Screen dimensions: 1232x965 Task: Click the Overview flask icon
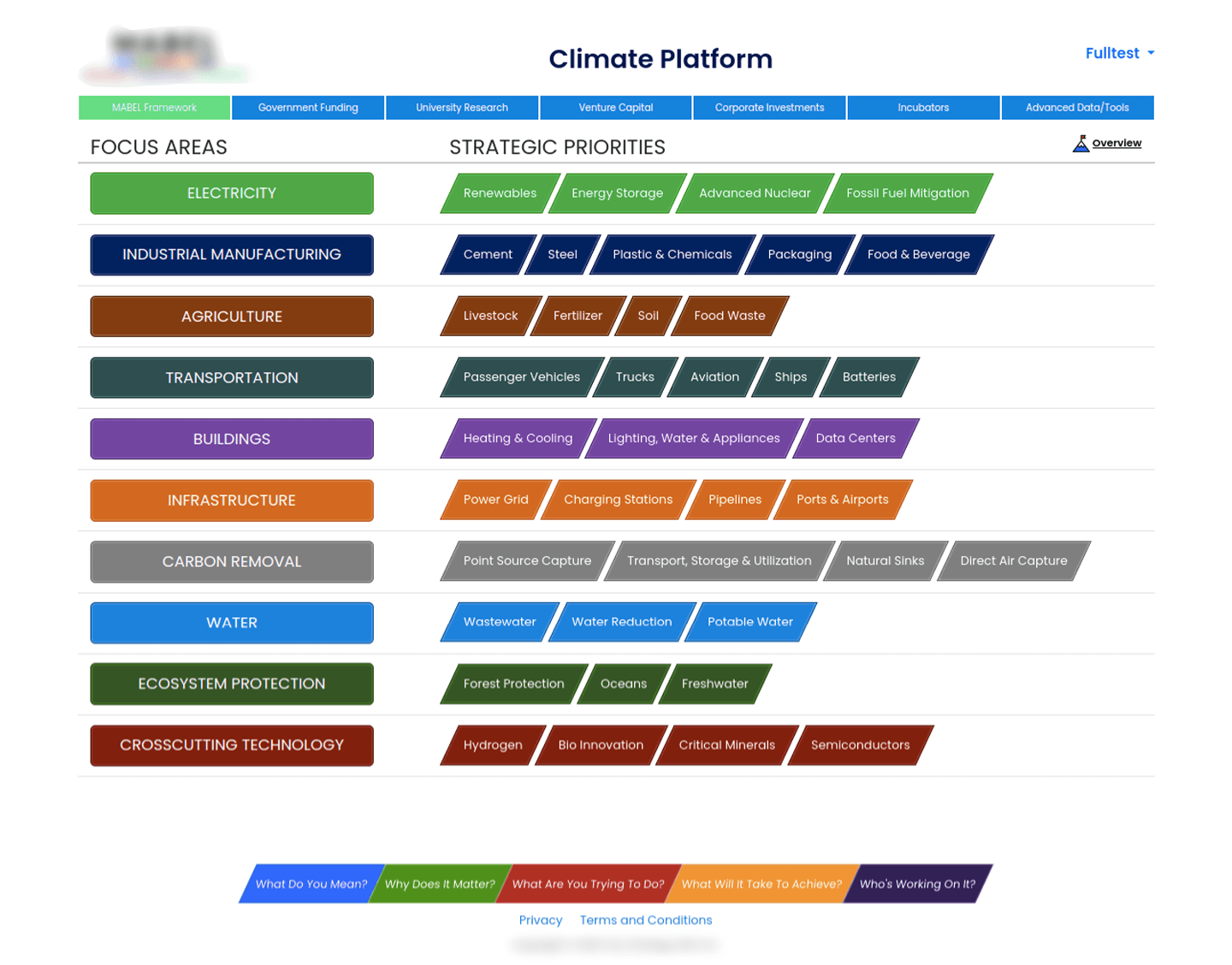coord(1081,144)
